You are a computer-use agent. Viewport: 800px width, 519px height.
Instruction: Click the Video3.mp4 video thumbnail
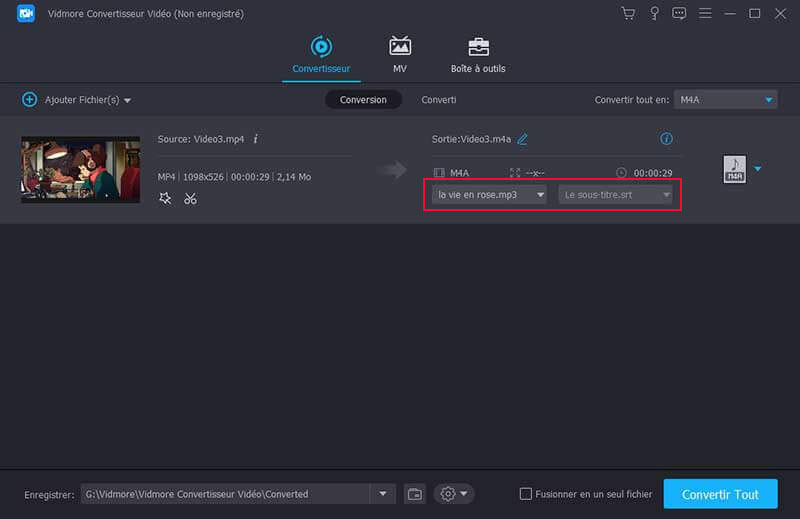pos(81,170)
